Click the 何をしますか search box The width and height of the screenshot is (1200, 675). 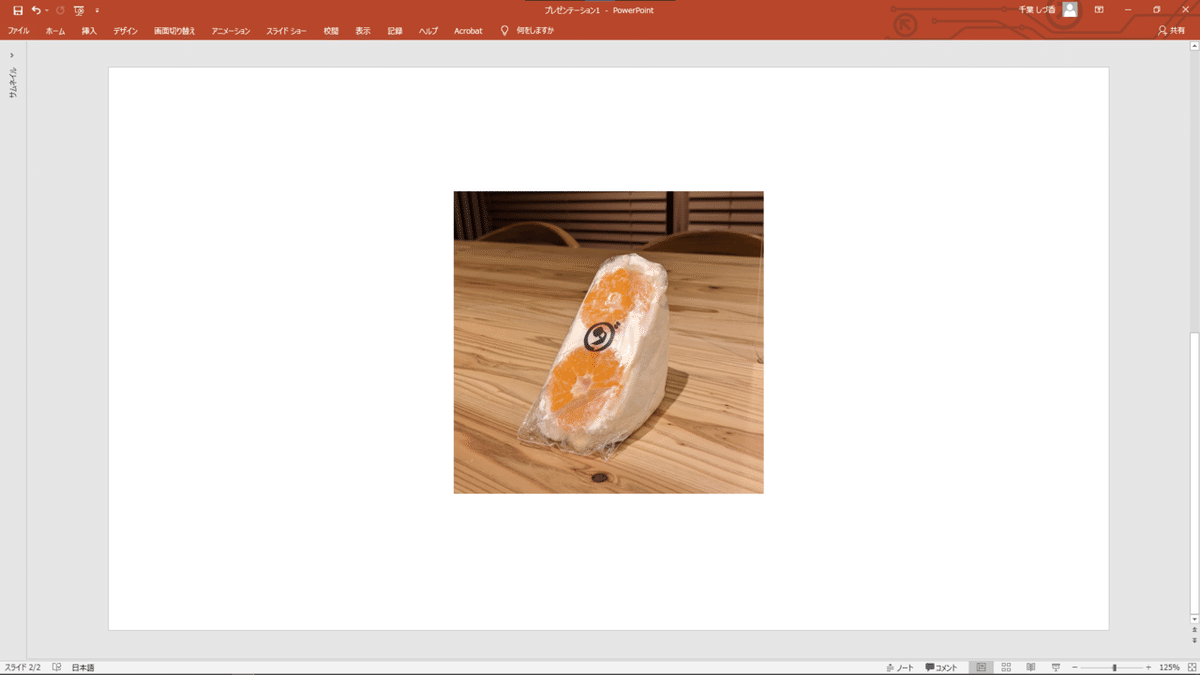click(535, 31)
